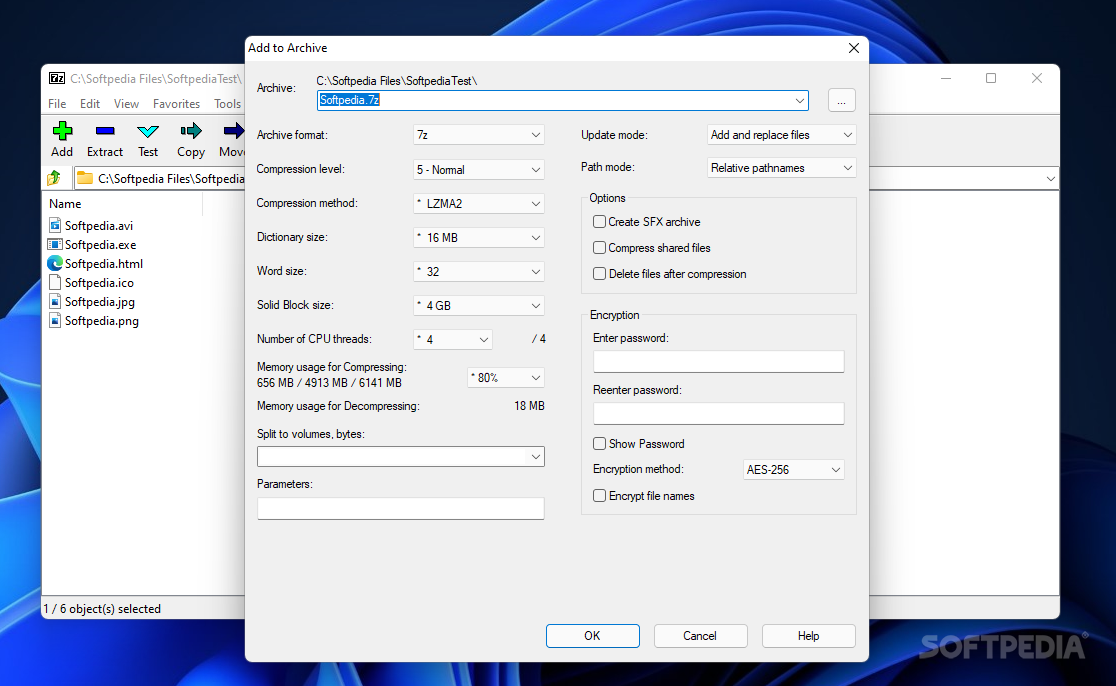The width and height of the screenshot is (1116, 686).
Task: Enable Delete files after compression
Action: [599, 274]
